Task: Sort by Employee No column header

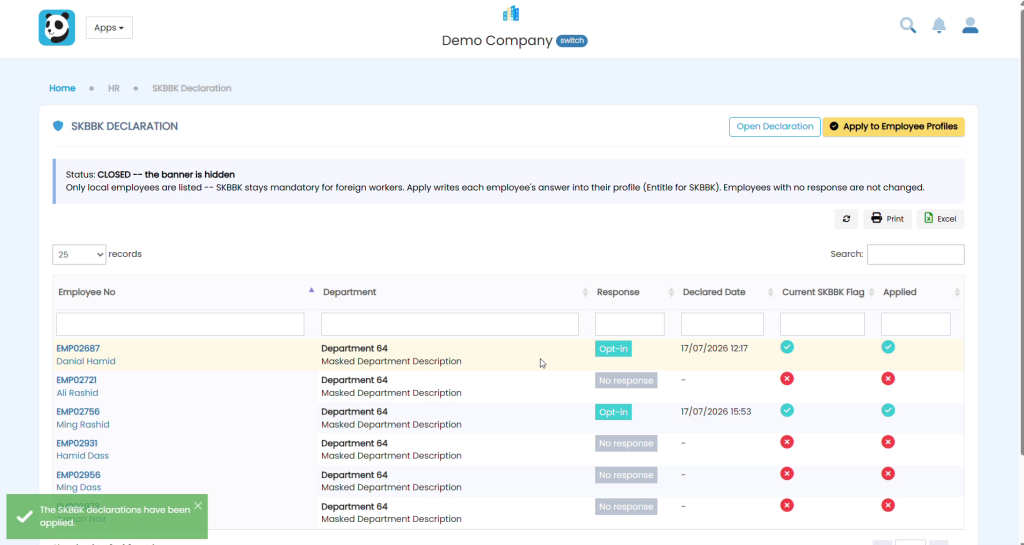Action: [x=186, y=292]
